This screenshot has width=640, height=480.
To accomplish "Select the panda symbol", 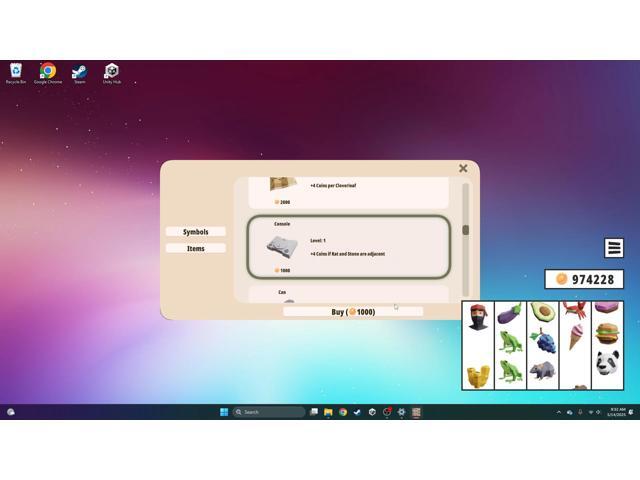I will click(607, 362).
